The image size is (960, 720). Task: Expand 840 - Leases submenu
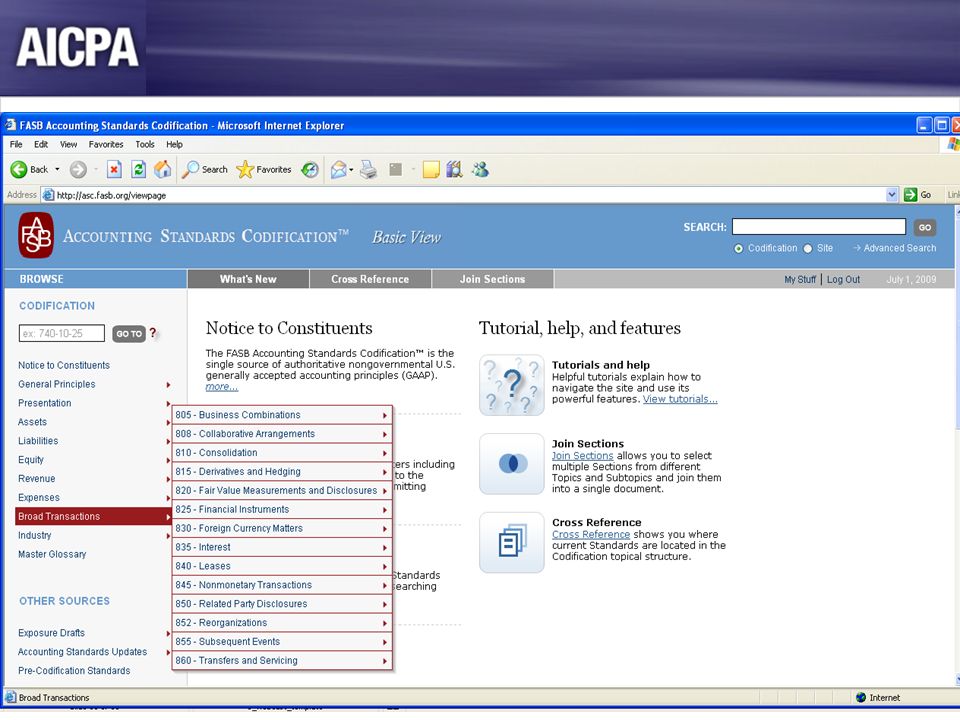(385, 567)
